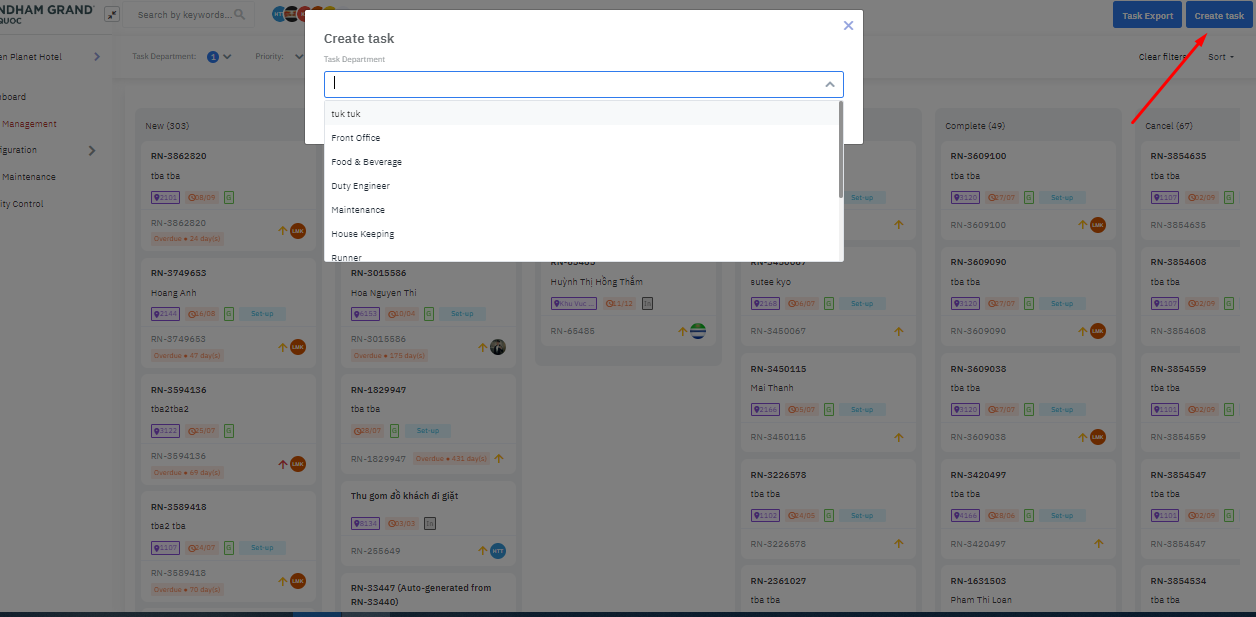Click priority arrow on RN-1829947 card
The height and width of the screenshot is (617, 1256).
pos(498,458)
